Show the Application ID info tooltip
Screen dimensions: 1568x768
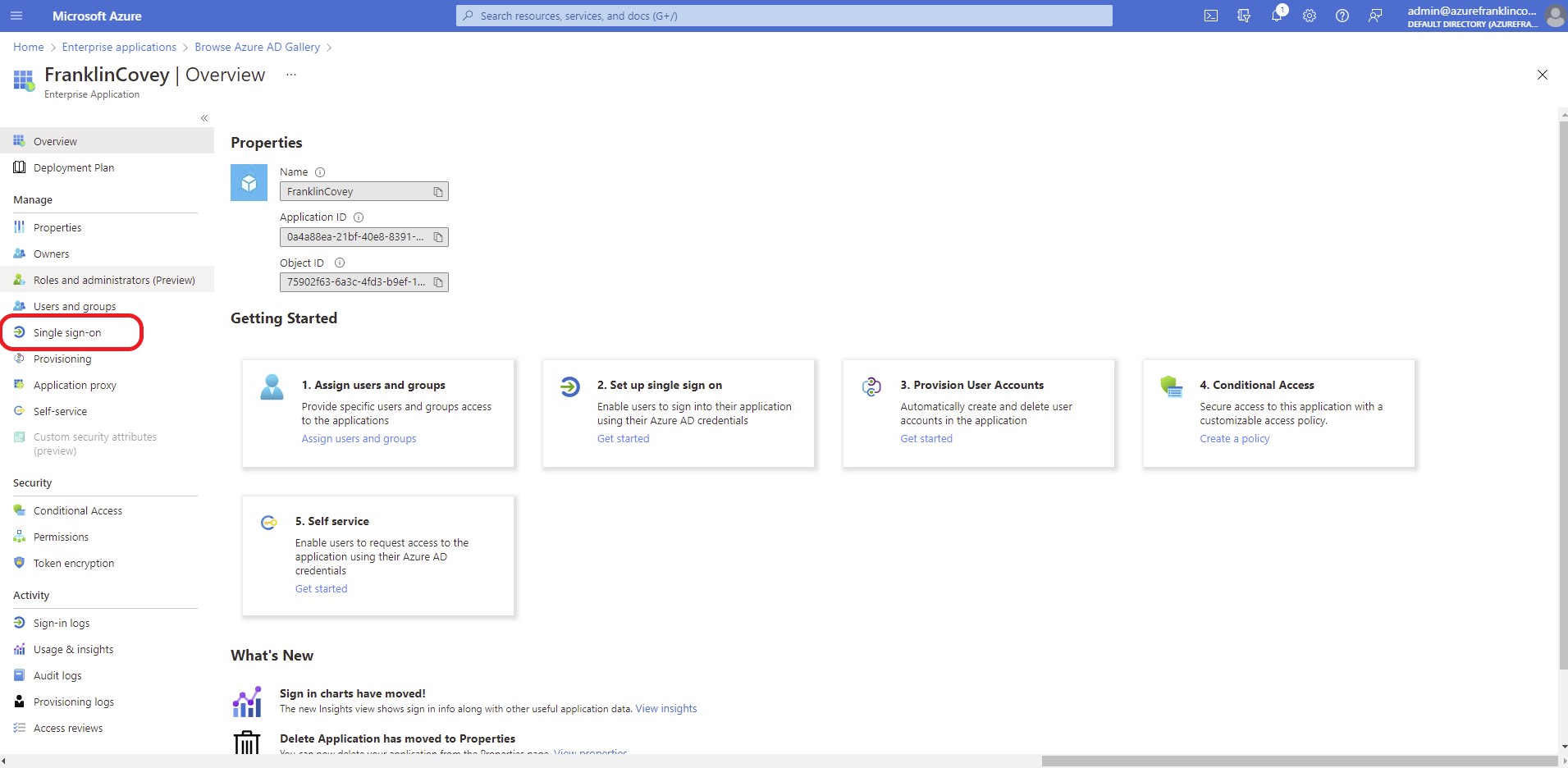click(x=359, y=217)
